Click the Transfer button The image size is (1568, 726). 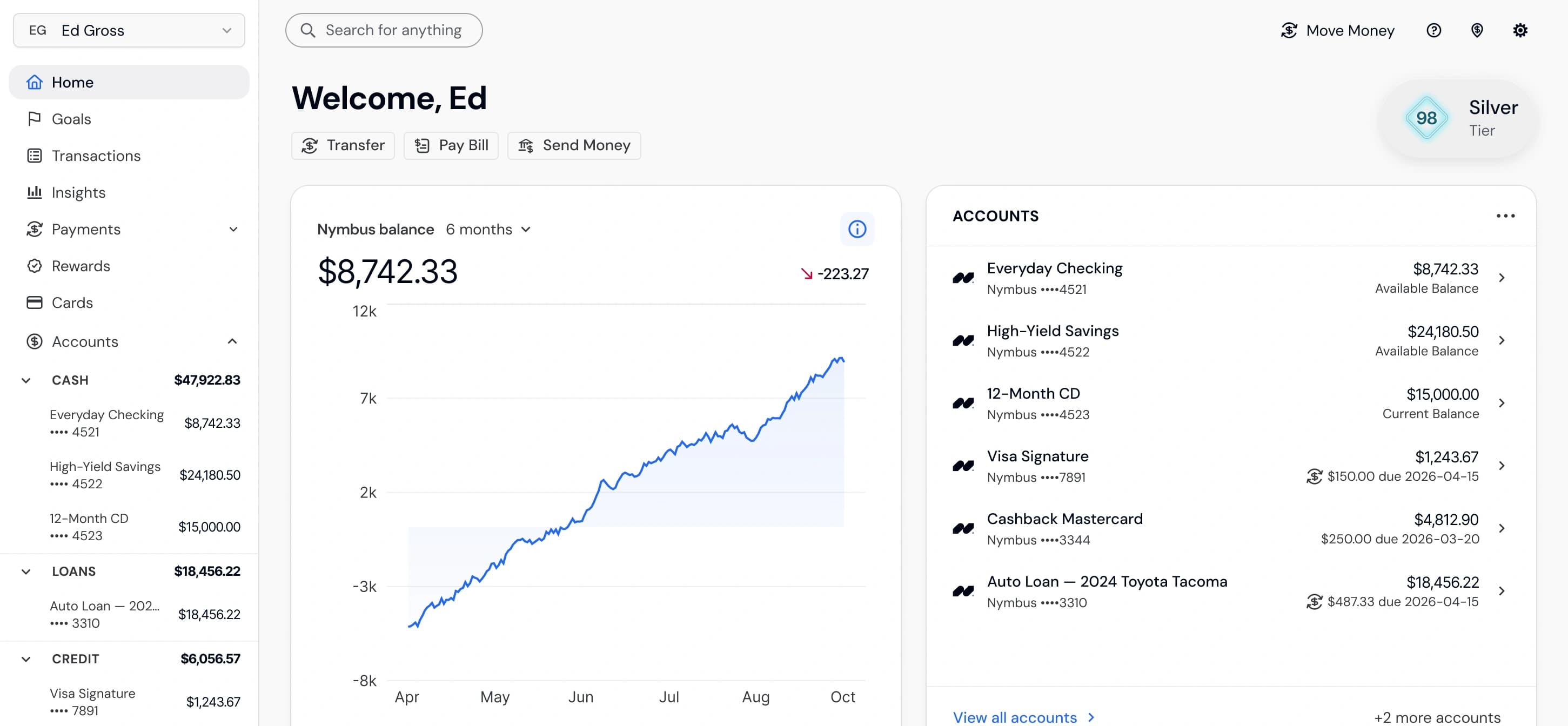point(343,145)
